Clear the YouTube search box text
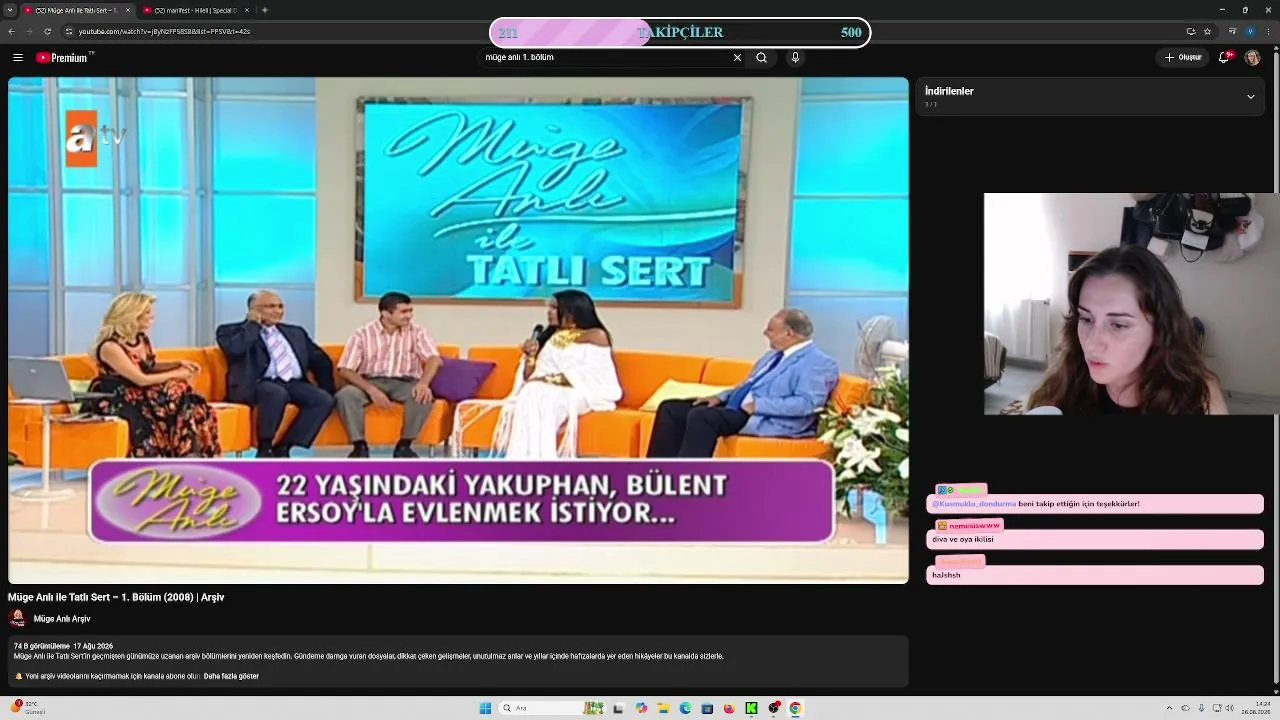Viewport: 1280px width, 720px height. (737, 58)
